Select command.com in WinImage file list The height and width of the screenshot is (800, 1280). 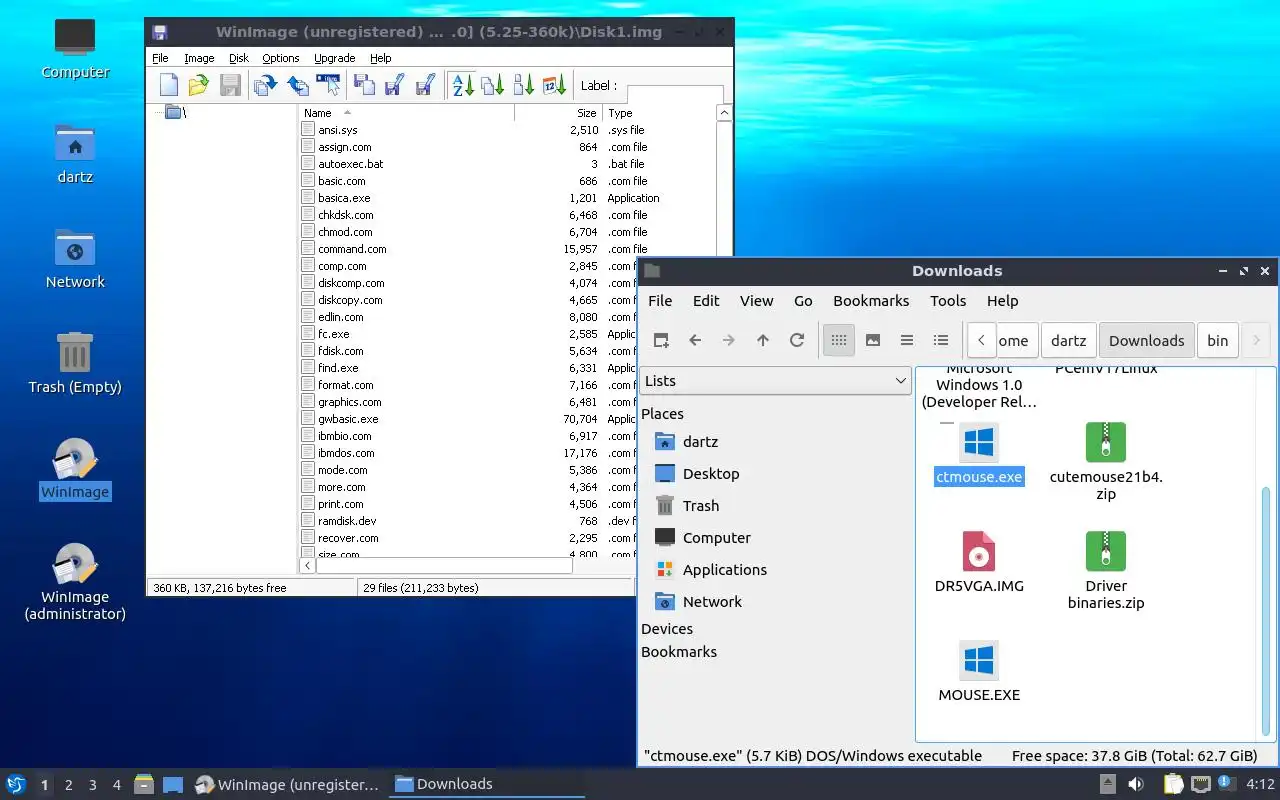(352, 249)
